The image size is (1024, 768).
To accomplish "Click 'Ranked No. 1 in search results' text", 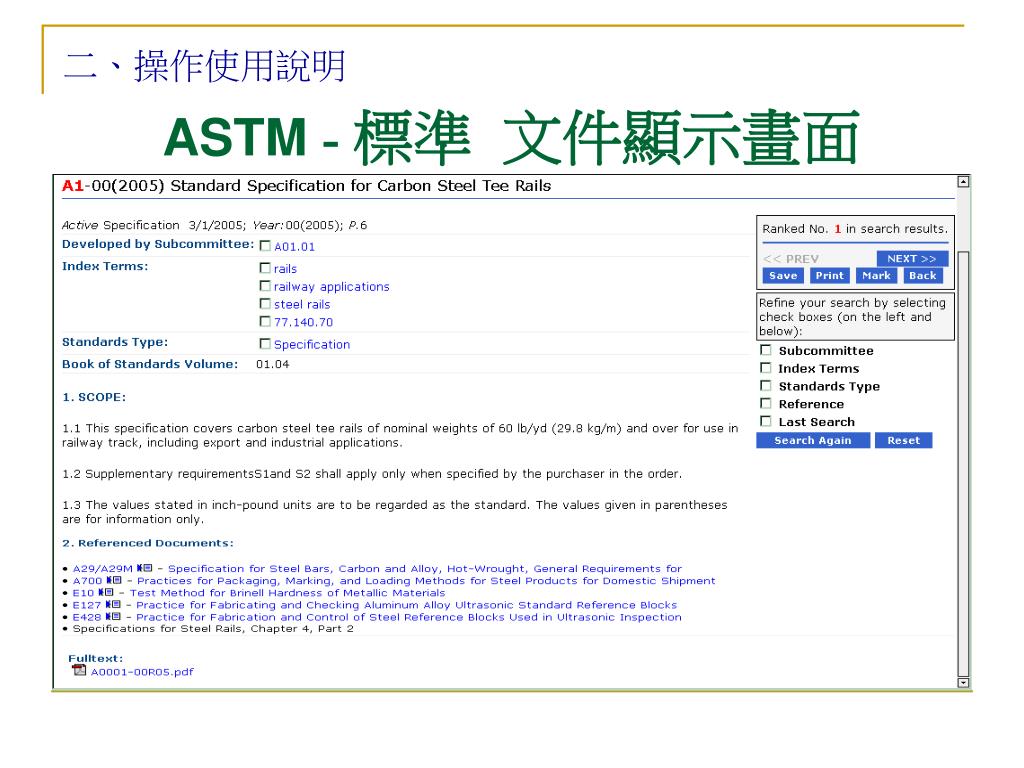I will pyautogui.click(x=855, y=229).
